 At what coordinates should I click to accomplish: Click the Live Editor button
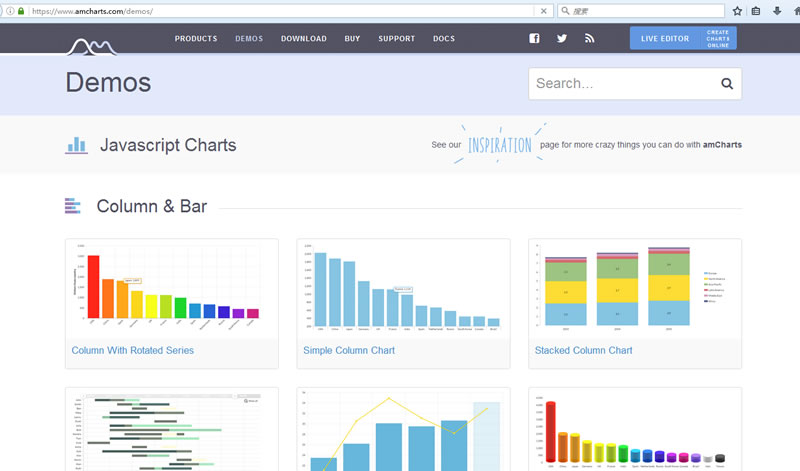[x=665, y=39]
